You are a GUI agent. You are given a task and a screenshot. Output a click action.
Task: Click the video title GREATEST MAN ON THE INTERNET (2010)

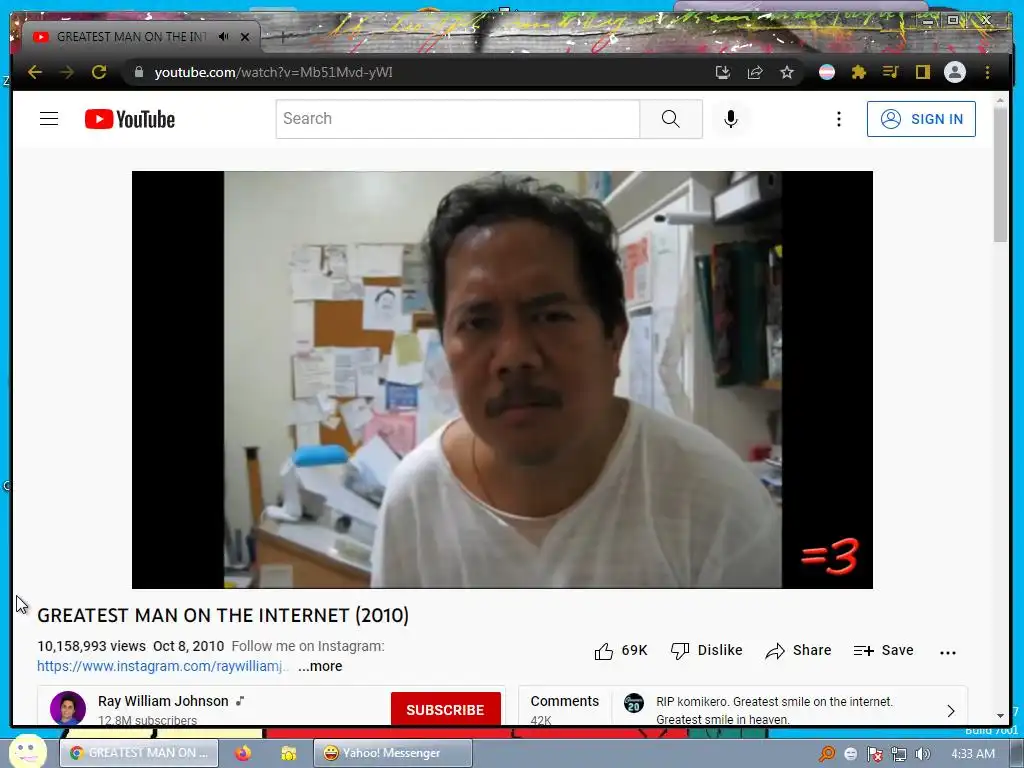coord(223,615)
